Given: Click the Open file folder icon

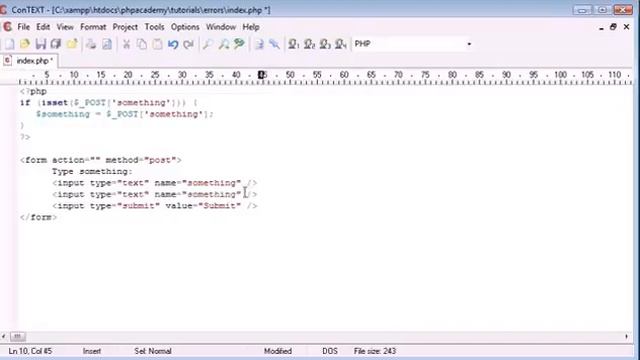Looking at the screenshot, I should pos(25,44).
